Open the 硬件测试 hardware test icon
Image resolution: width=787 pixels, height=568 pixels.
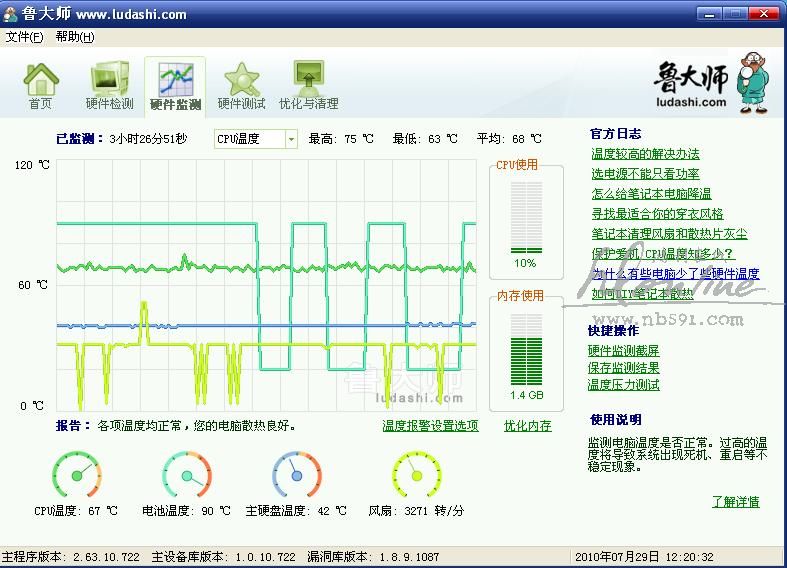tap(241, 80)
